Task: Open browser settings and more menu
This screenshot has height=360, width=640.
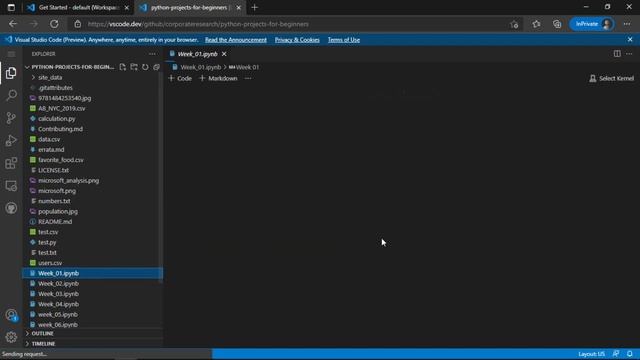Action: click(627, 24)
